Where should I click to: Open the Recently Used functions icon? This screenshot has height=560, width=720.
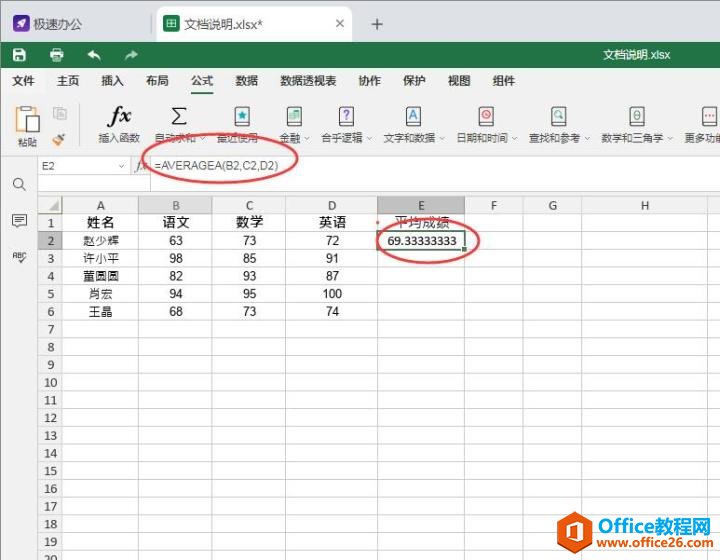[x=242, y=117]
